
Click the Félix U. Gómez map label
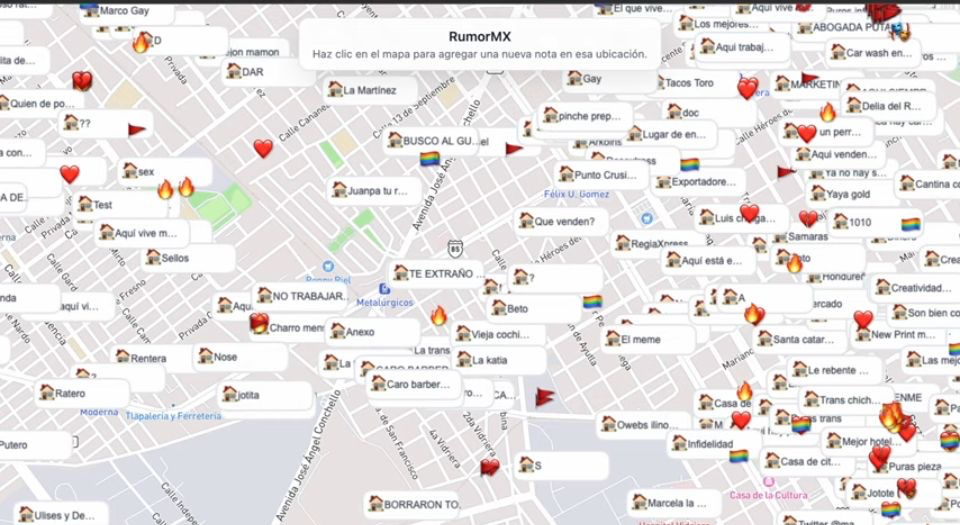click(x=576, y=194)
